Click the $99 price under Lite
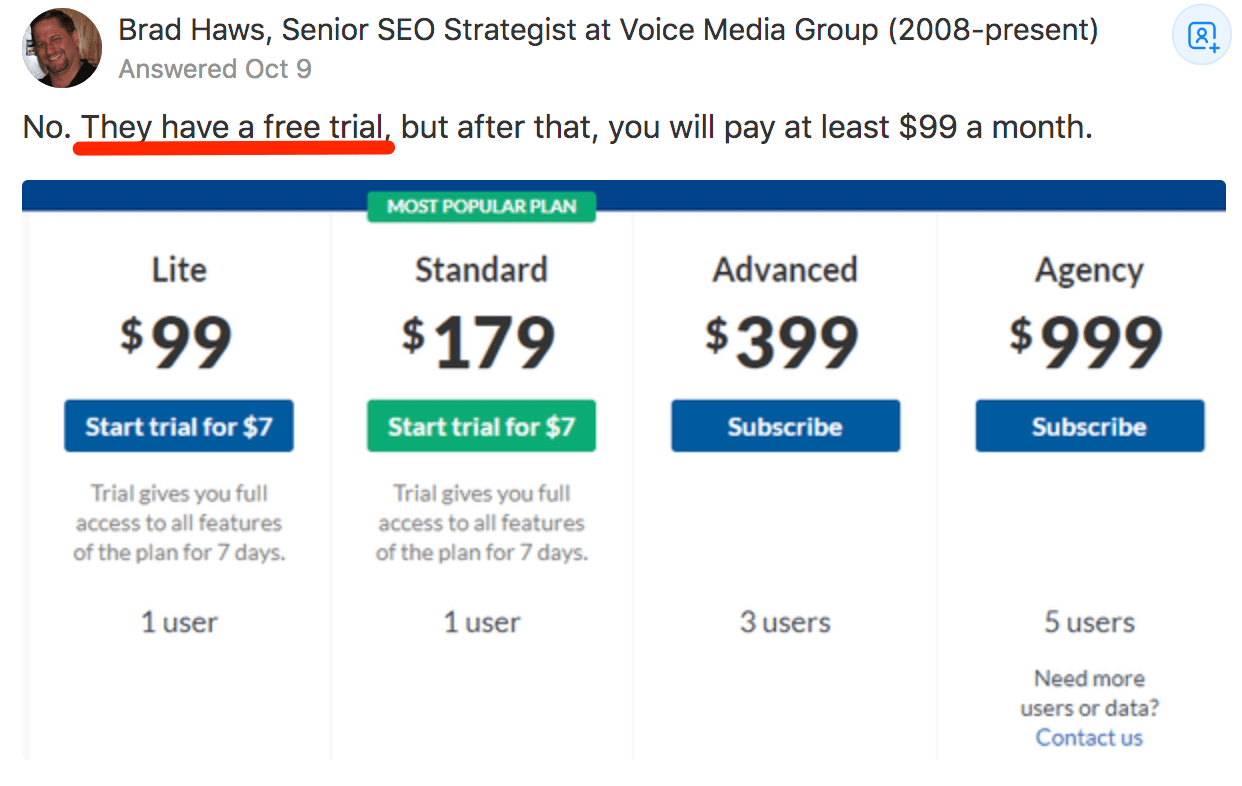This screenshot has width=1242, height=786. [178, 341]
